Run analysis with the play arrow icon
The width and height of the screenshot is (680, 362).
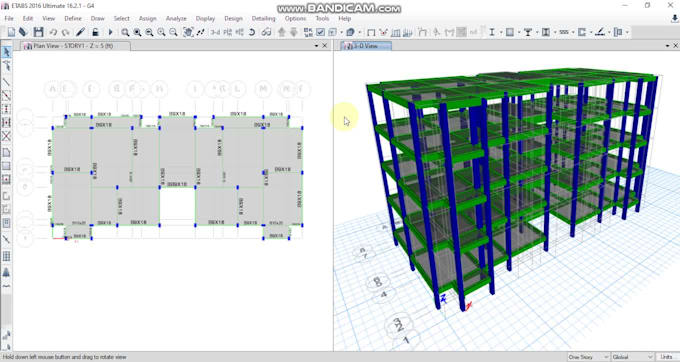110,32
